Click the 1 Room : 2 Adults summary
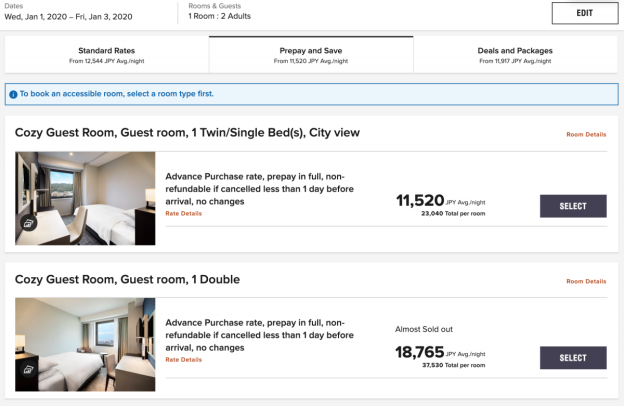 (219, 16)
